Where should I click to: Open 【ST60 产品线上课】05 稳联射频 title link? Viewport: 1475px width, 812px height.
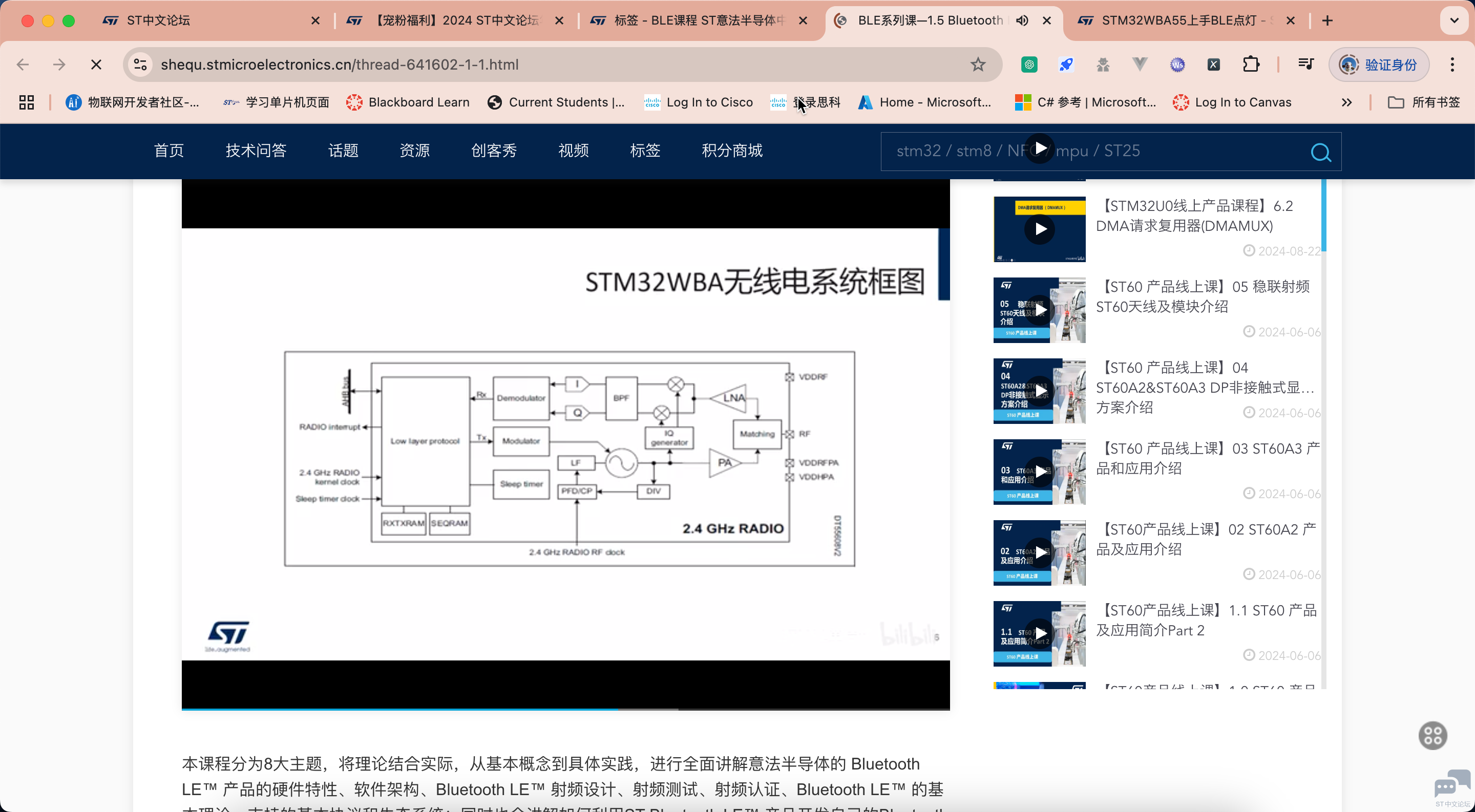point(1203,296)
